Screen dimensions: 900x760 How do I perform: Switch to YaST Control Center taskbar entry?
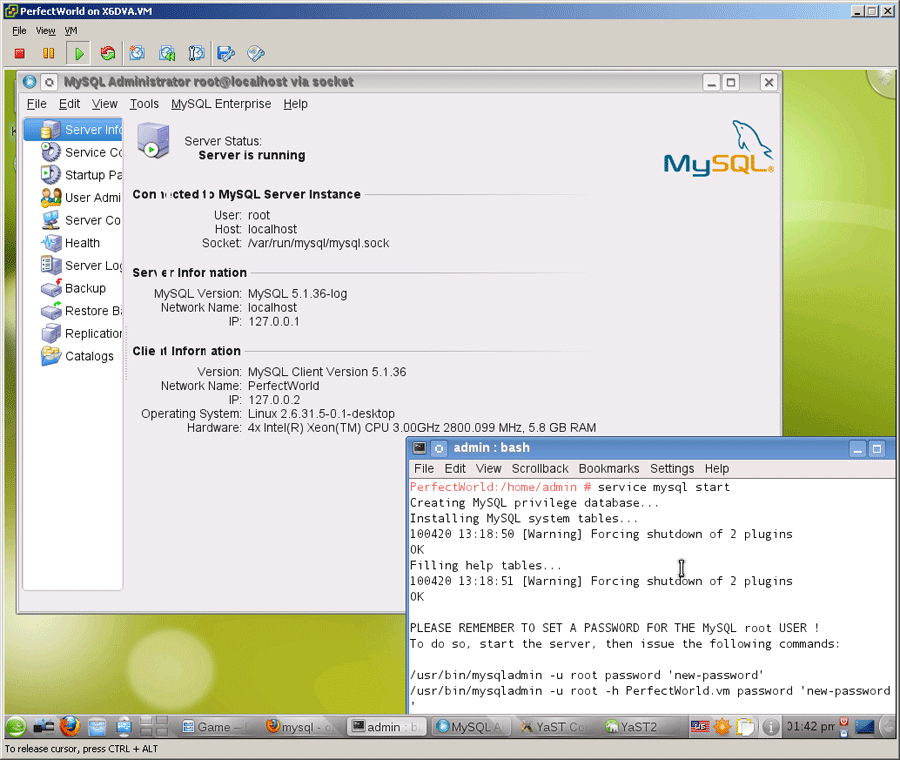tap(556, 727)
